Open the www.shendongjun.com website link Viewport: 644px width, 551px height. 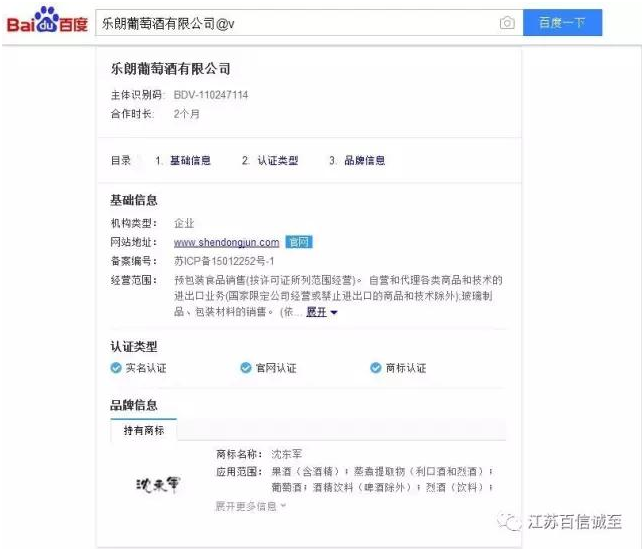[x=226, y=243]
